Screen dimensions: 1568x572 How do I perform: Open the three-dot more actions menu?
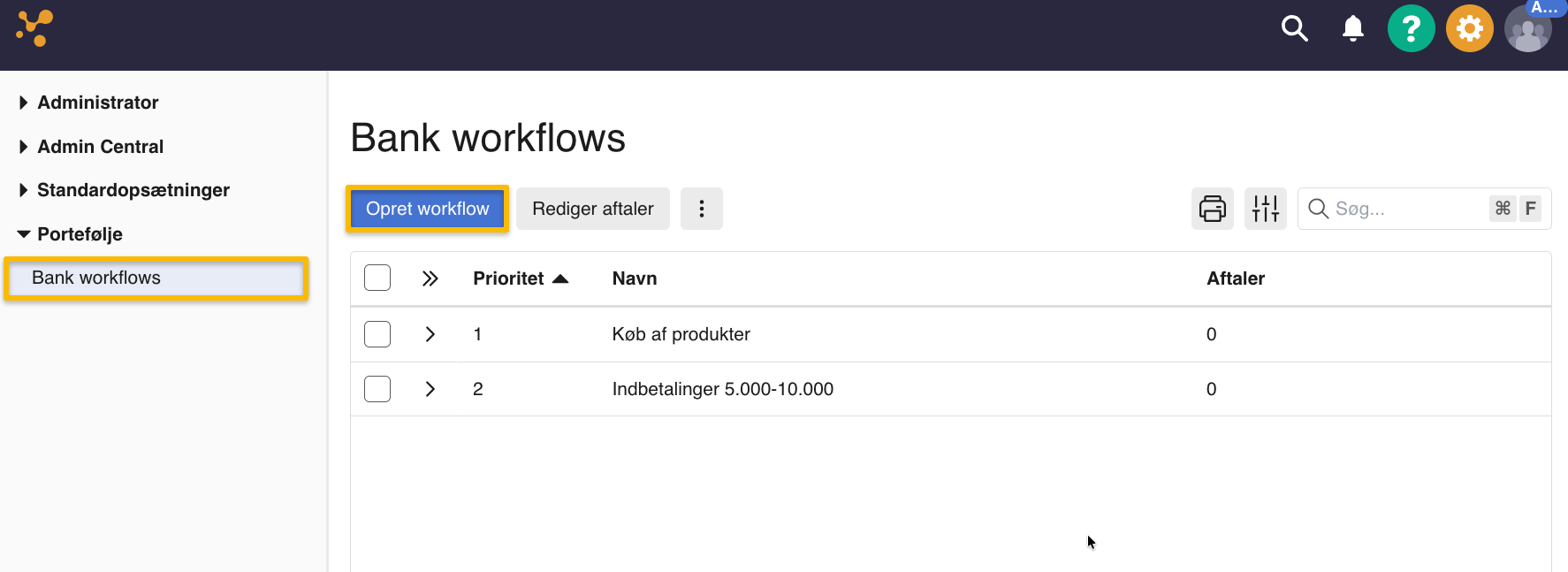coord(701,209)
